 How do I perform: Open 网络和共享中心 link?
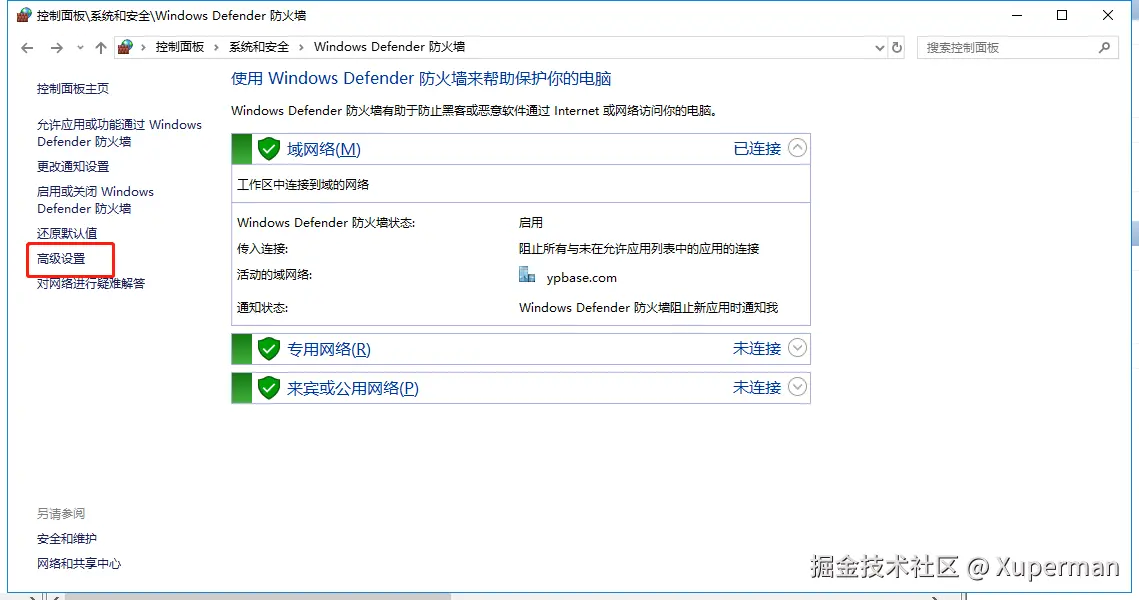click(79, 564)
